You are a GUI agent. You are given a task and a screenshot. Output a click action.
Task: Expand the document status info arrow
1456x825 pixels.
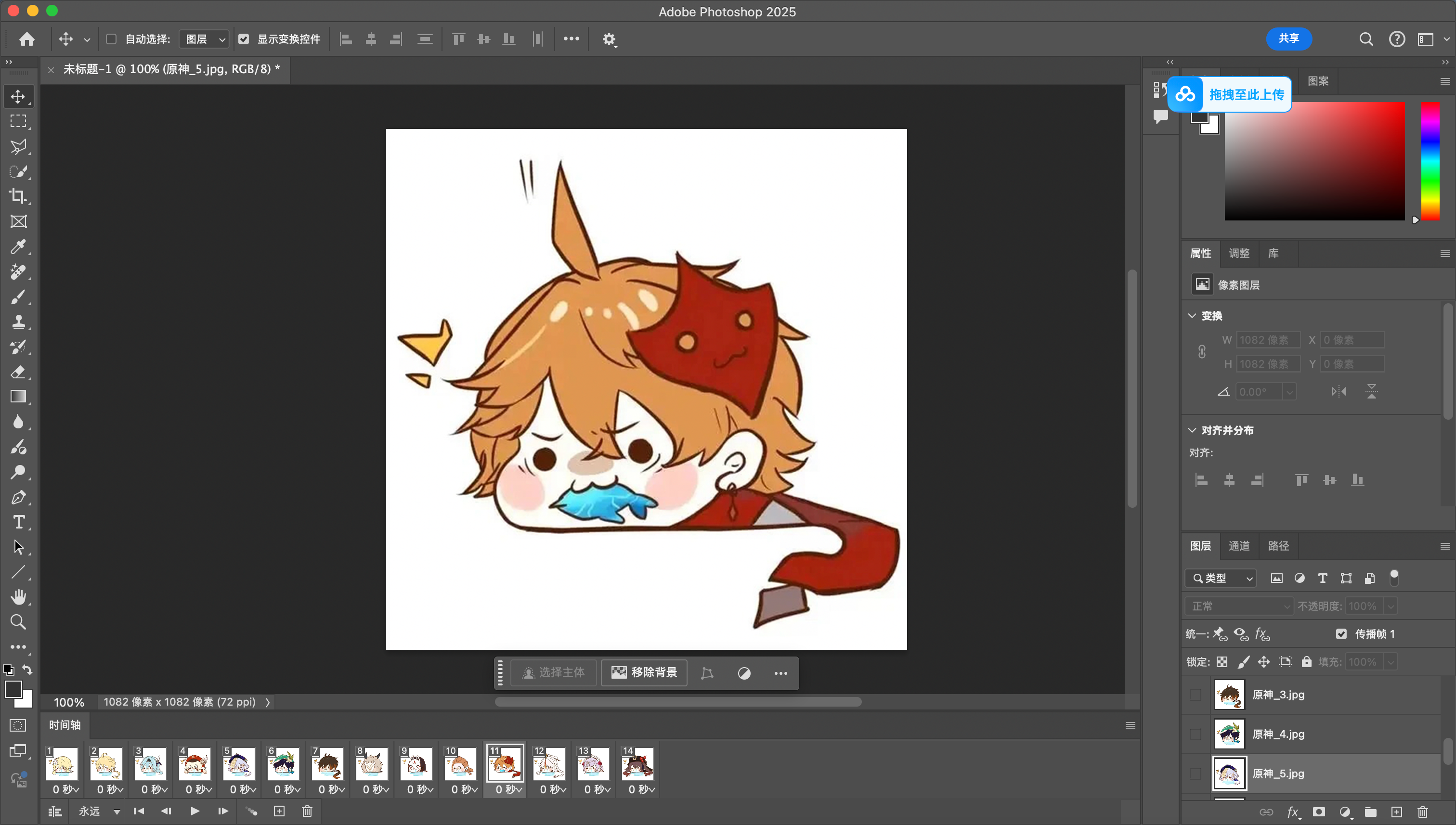tap(268, 702)
